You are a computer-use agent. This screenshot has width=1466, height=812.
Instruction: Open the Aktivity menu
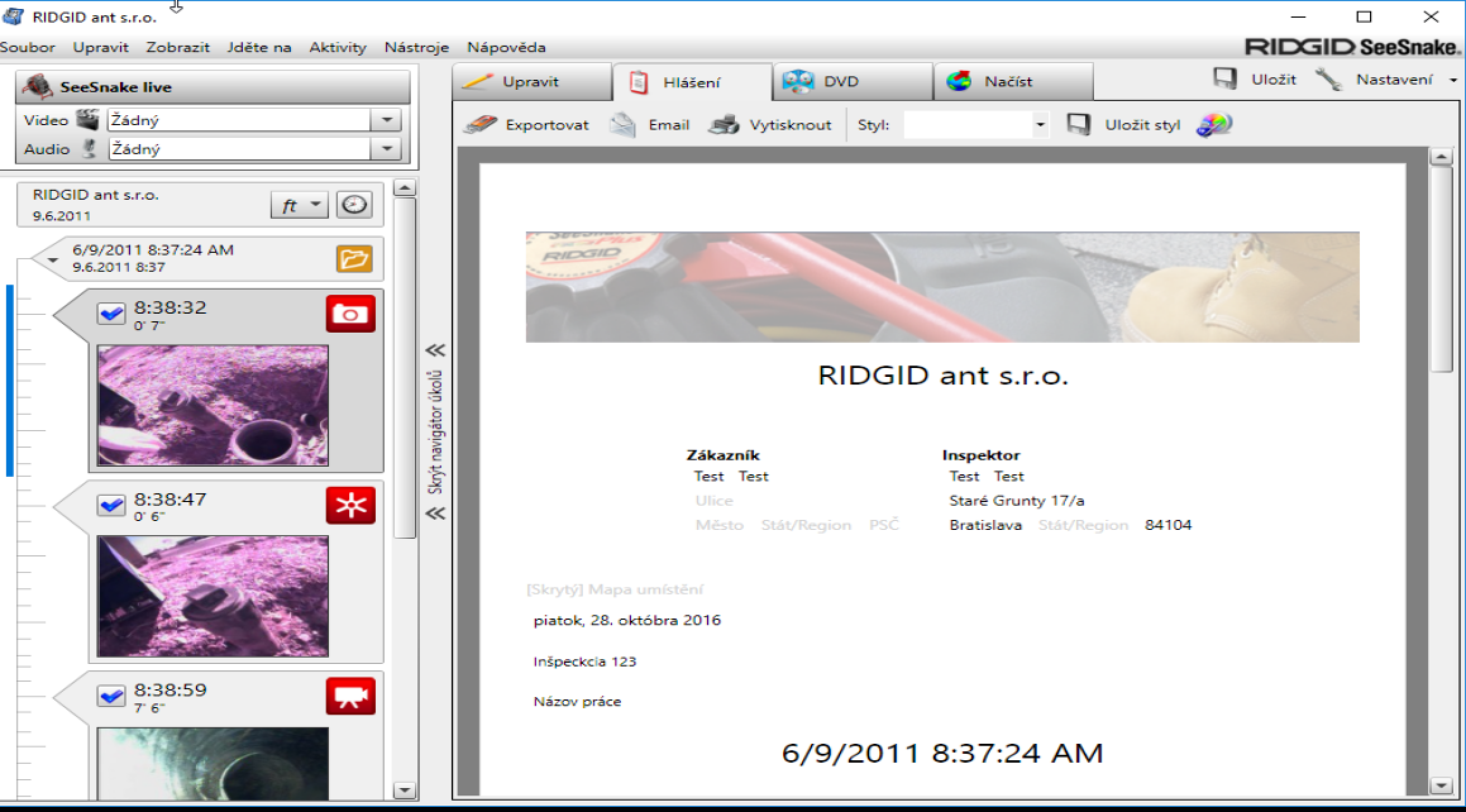pyautogui.click(x=338, y=47)
